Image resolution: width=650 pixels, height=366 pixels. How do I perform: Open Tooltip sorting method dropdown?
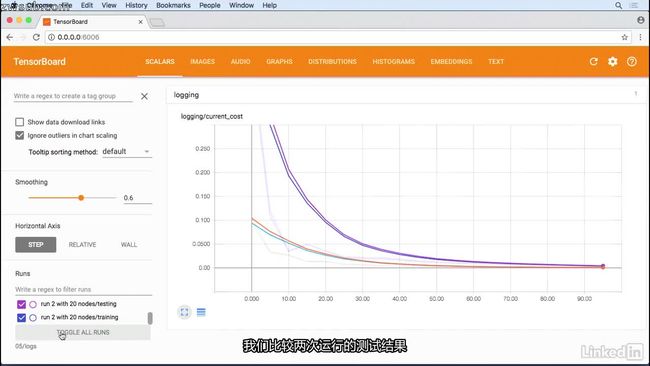pyautogui.click(x=127, y=152)
